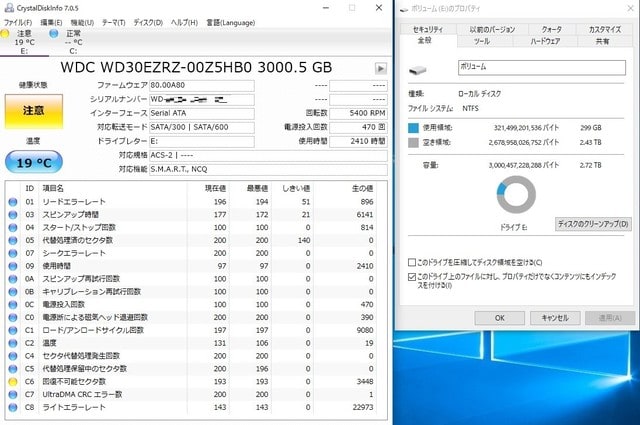Click the blue status icon for attribute C7
The height and width of the screenshot is (425, 640).
pos(13,395)
